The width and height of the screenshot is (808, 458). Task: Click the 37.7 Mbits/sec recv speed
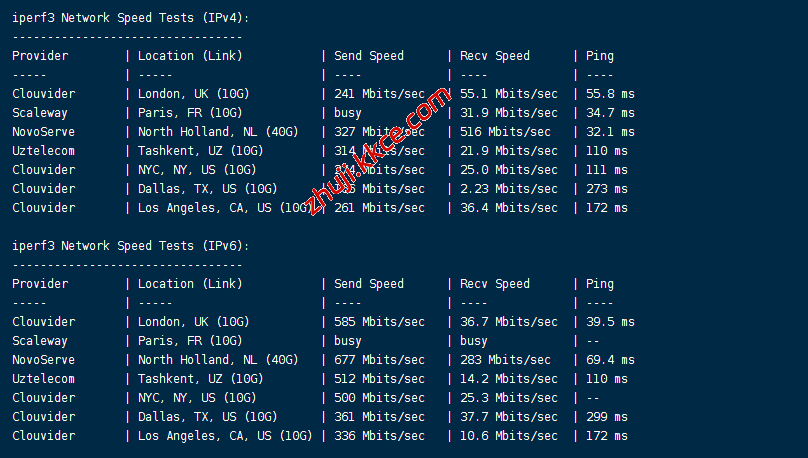pyautogui.click(x=509, y=417)
